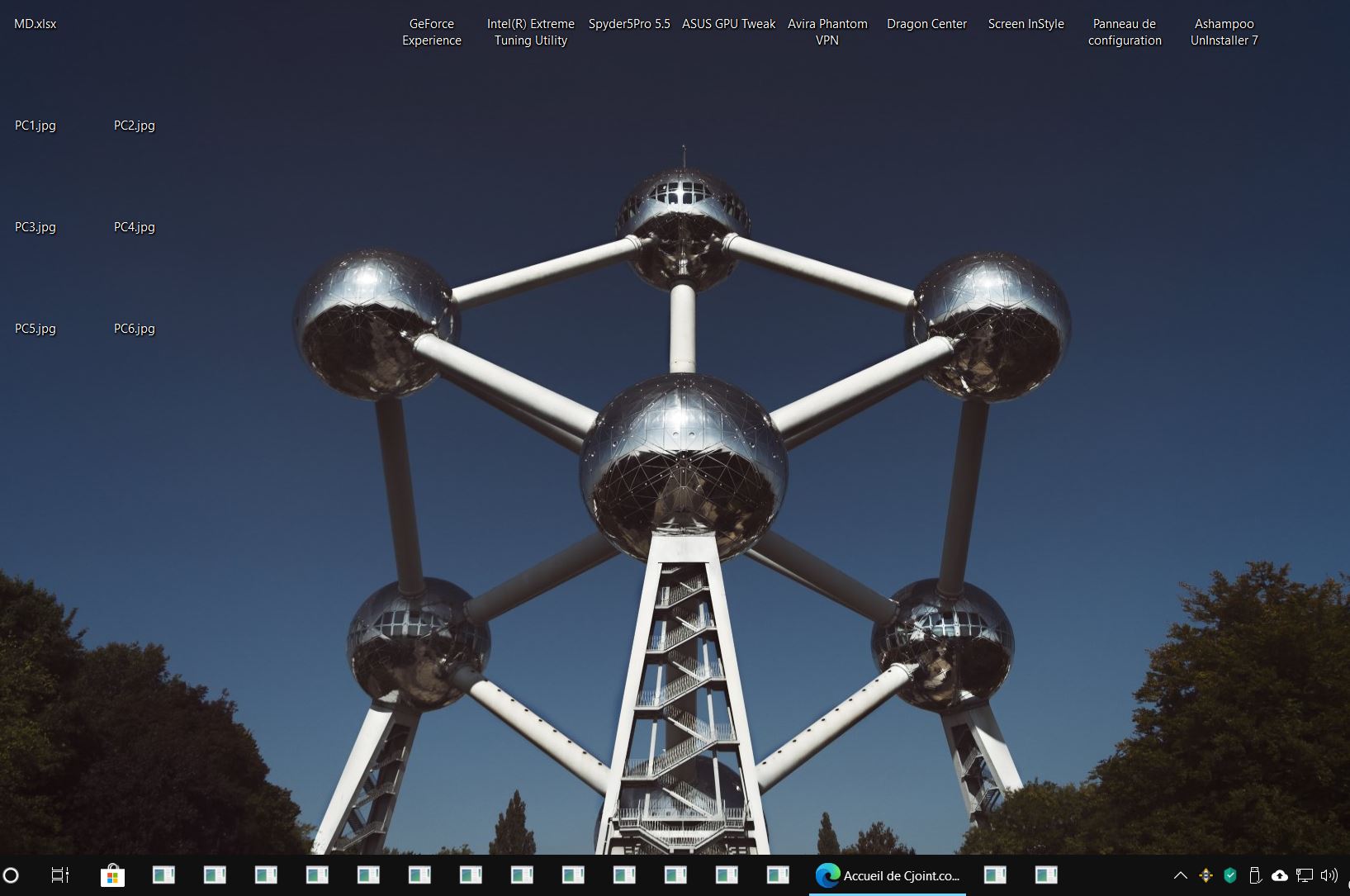
Task: Select Intel(R) Extreme Tuning Utility shortcut
Action: tap(531, 32)
